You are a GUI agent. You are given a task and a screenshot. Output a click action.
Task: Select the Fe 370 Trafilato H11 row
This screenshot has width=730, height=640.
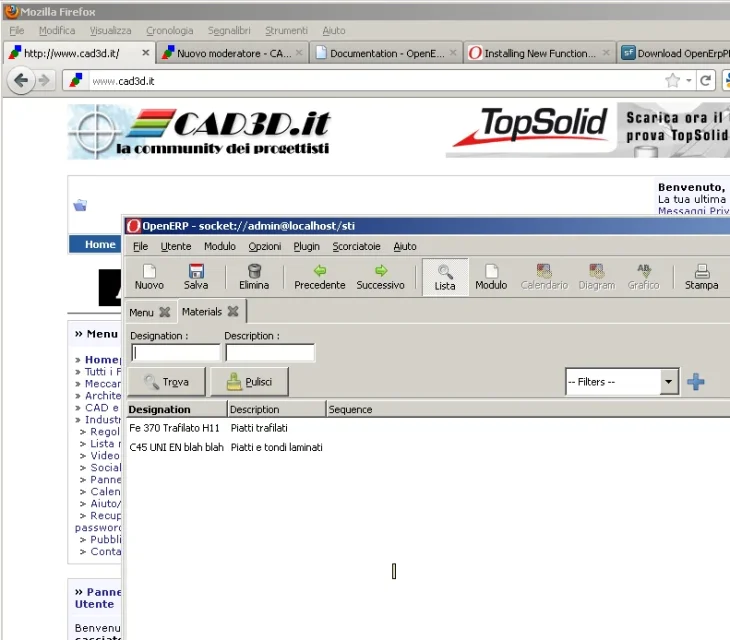tap(175, 428)
